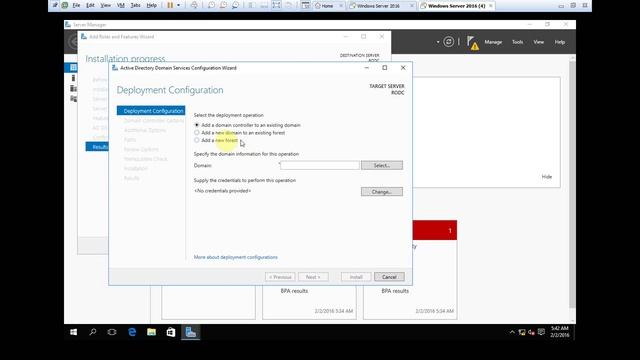This screenshot has width=640, height=360.
Task: Open Server Manager's Tools menu
Action: (x=518, y=42)
